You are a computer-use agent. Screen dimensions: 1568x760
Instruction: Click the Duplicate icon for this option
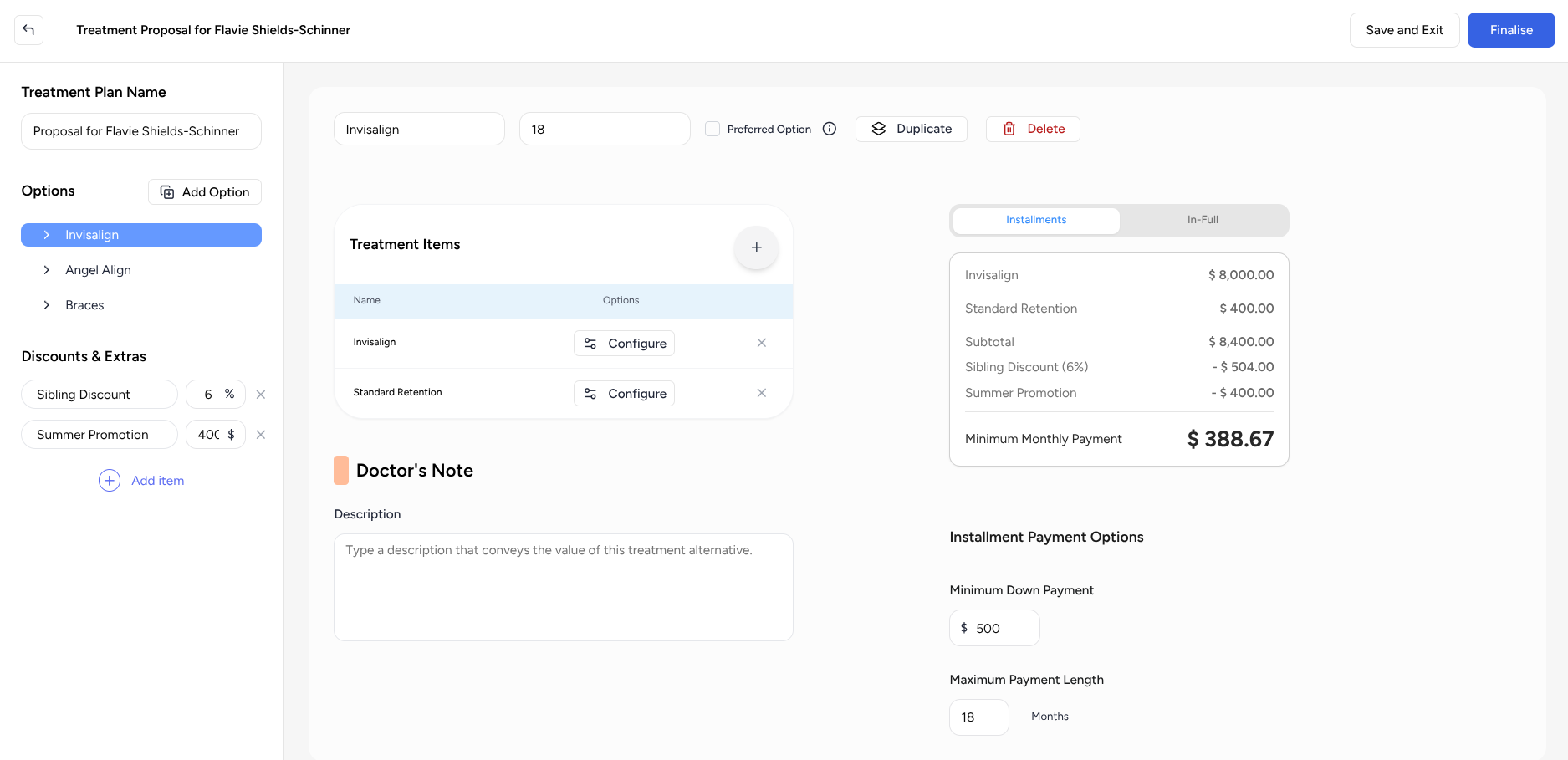pos(878,129)
